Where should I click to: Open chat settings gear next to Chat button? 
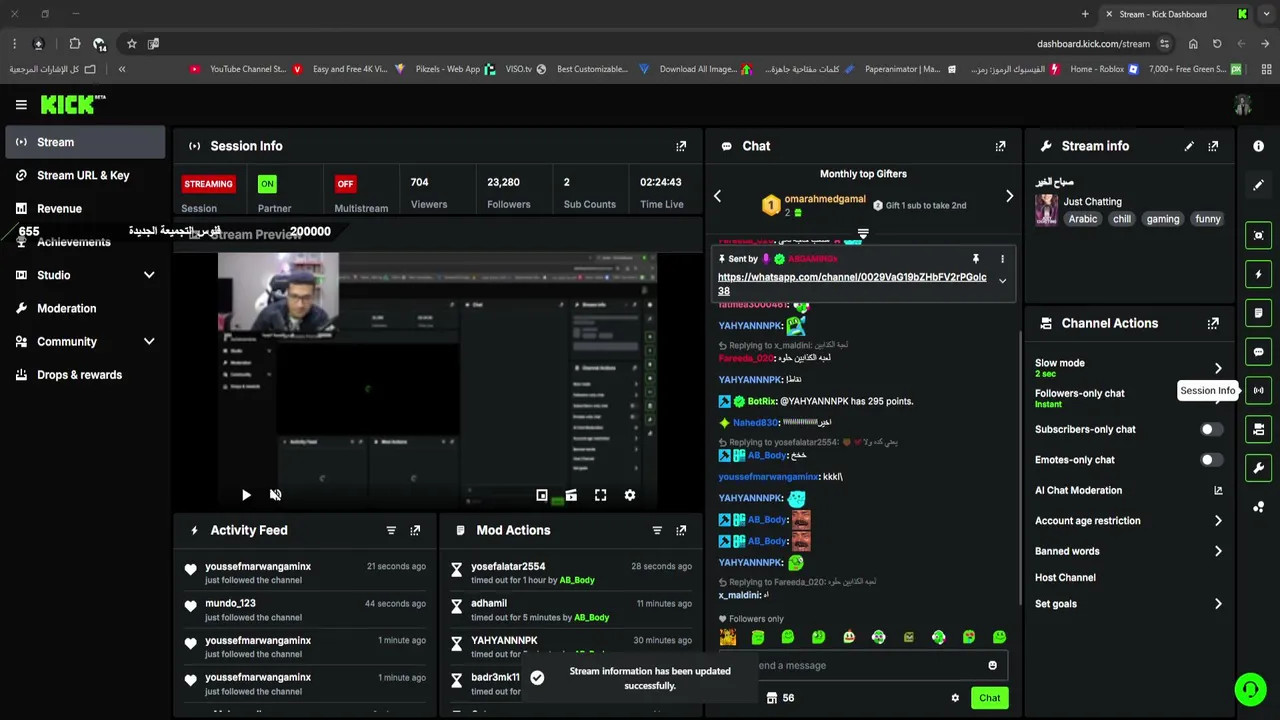point(955,698)
